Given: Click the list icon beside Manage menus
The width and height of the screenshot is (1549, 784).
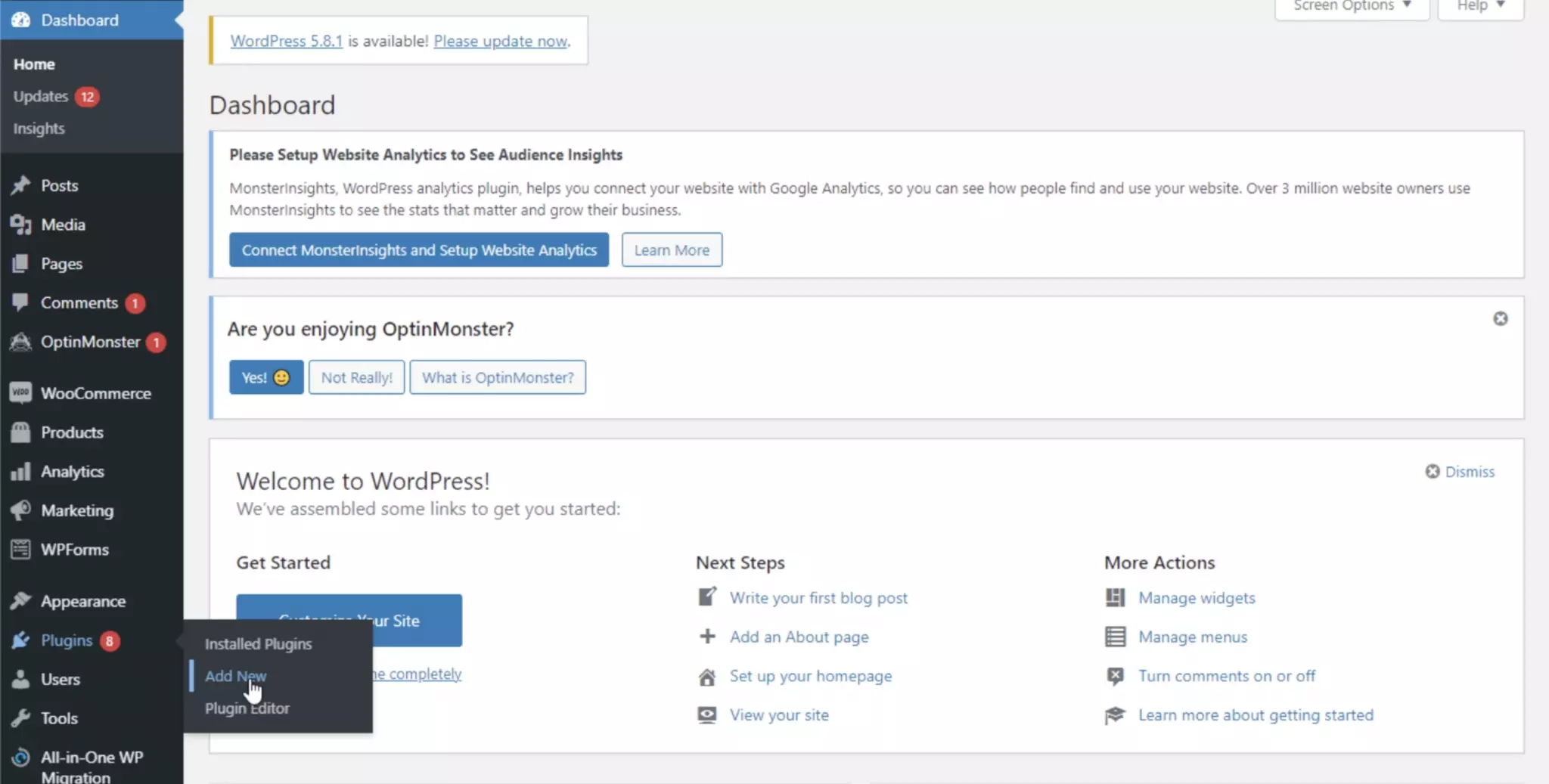Looking at the screenshot, I should (x=1115, y=637).
